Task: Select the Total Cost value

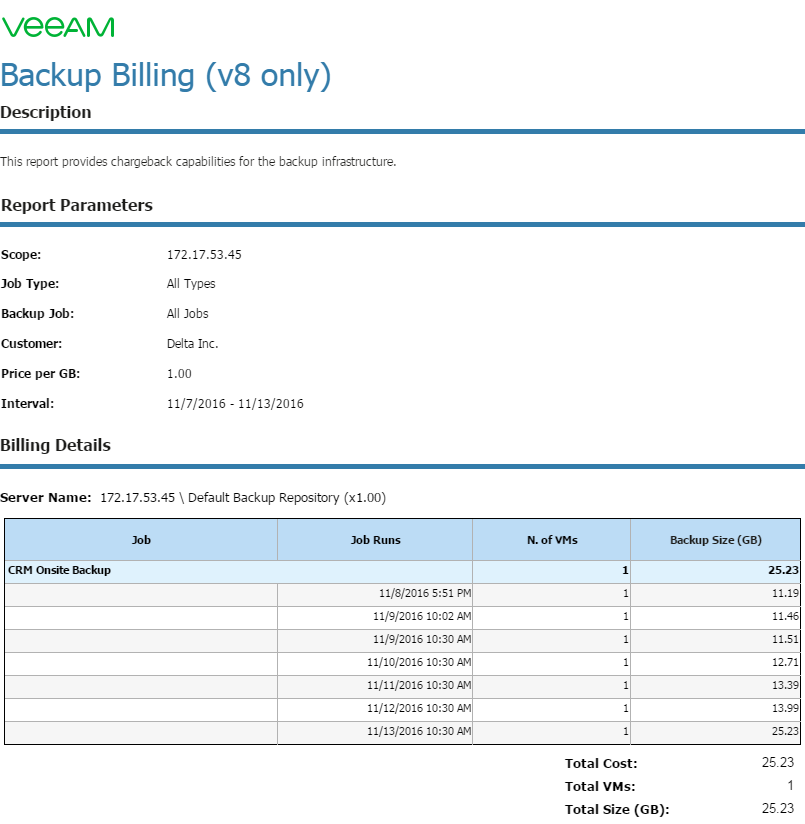Action: 778,763
